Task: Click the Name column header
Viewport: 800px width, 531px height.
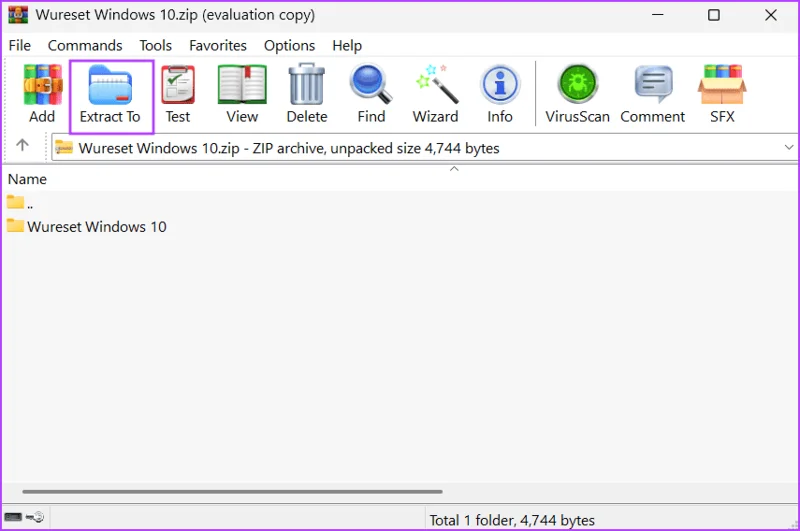Action: coord(28,179)
